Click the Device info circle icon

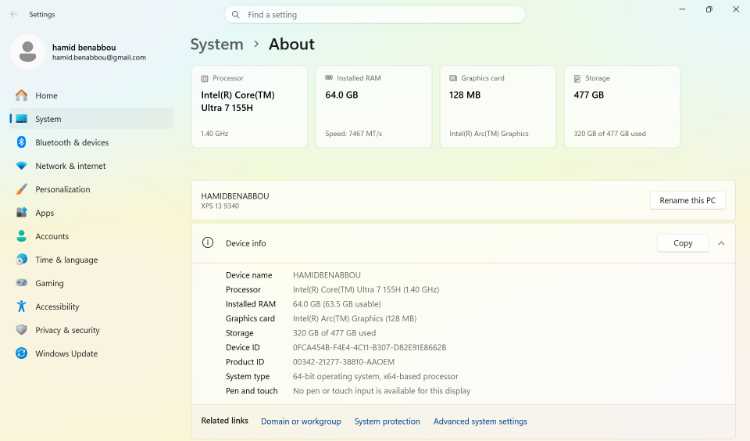click(x=208, y=243)
